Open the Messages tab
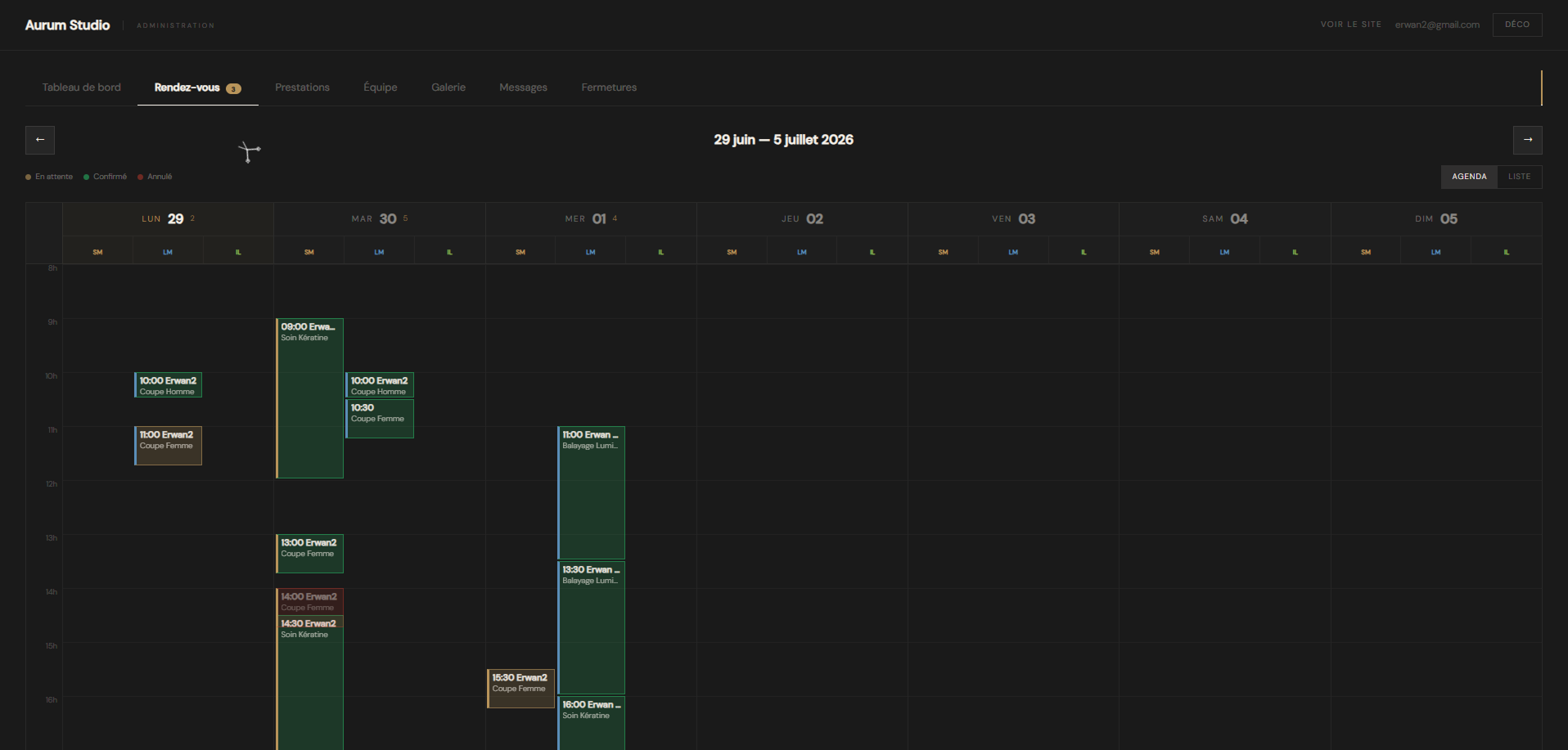Viewport: 1568px width, 750px height. 523,88
